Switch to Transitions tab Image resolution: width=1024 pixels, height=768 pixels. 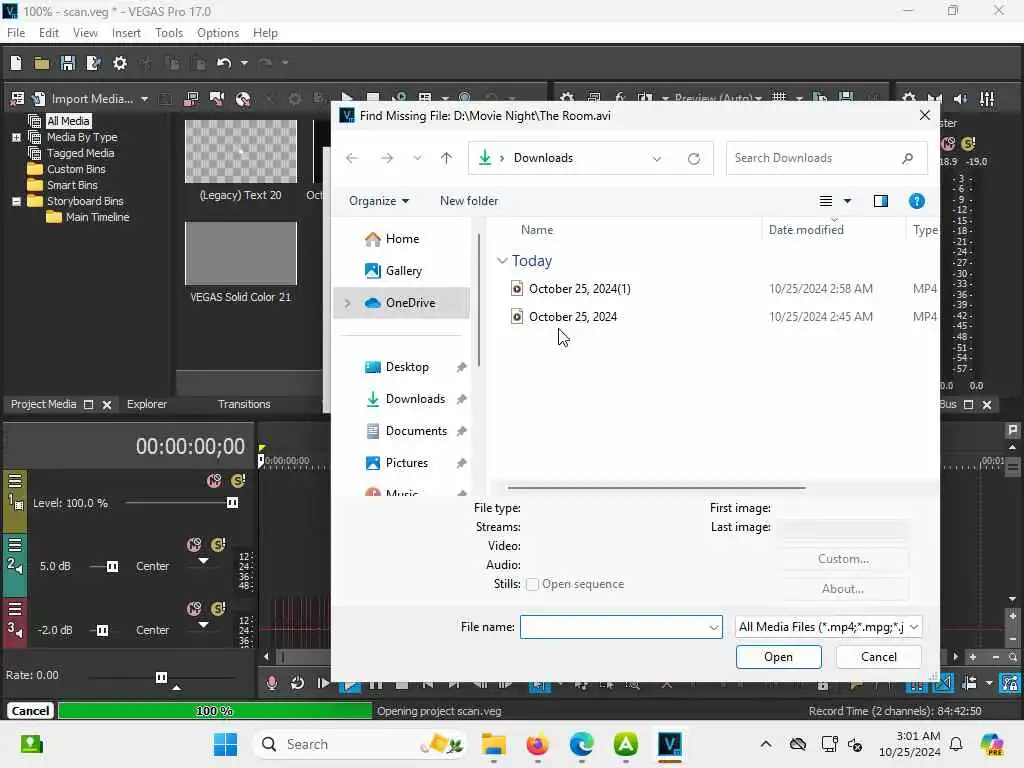click(x=244, y=404)
